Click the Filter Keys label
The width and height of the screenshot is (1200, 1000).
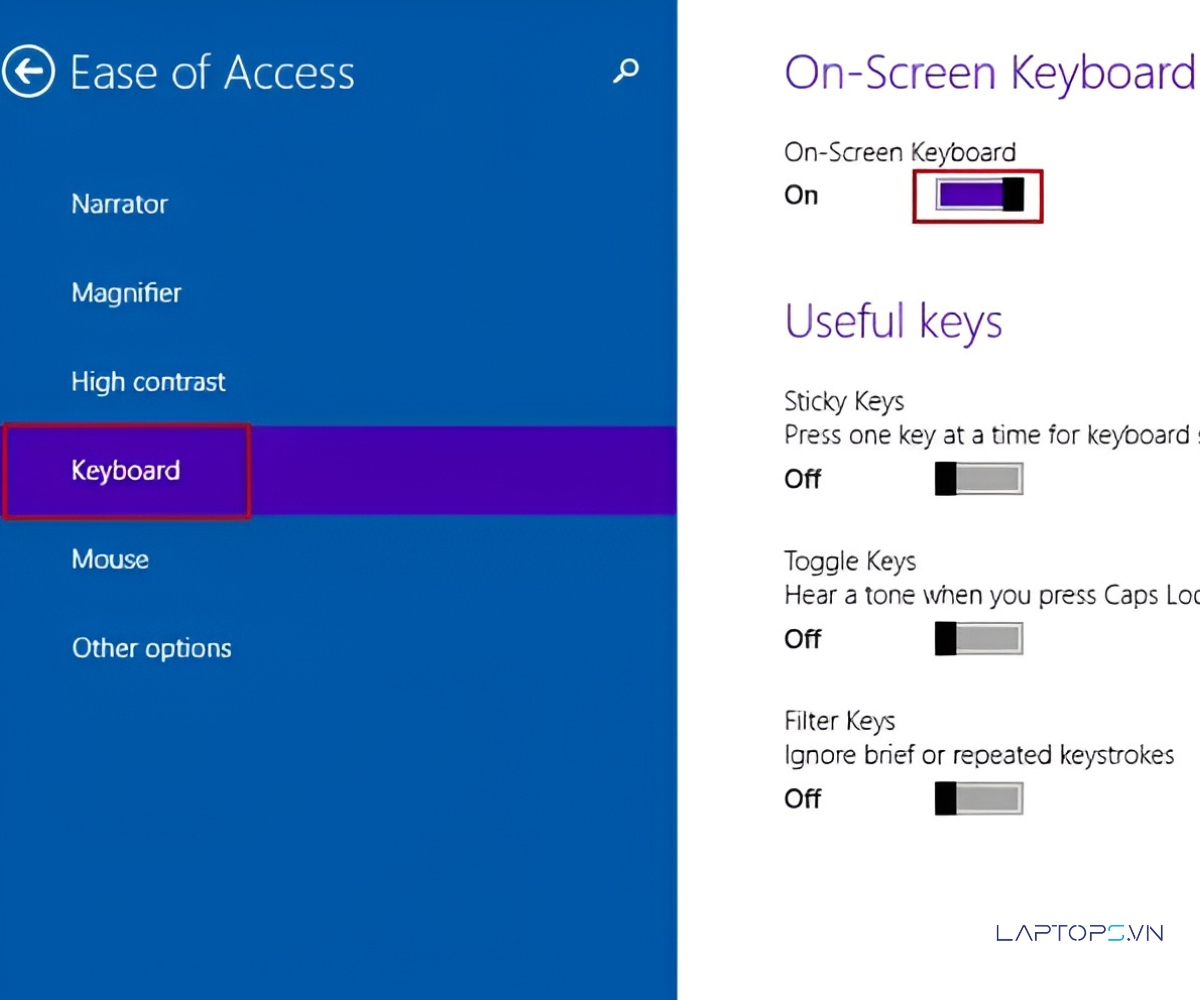point(839,721)
